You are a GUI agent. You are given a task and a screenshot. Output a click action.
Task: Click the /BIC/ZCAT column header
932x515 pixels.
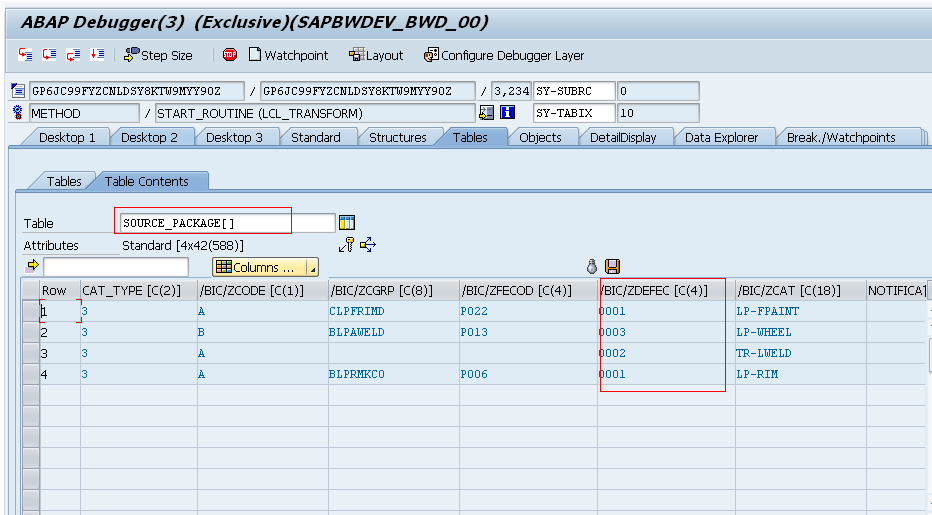click(801, 290)
